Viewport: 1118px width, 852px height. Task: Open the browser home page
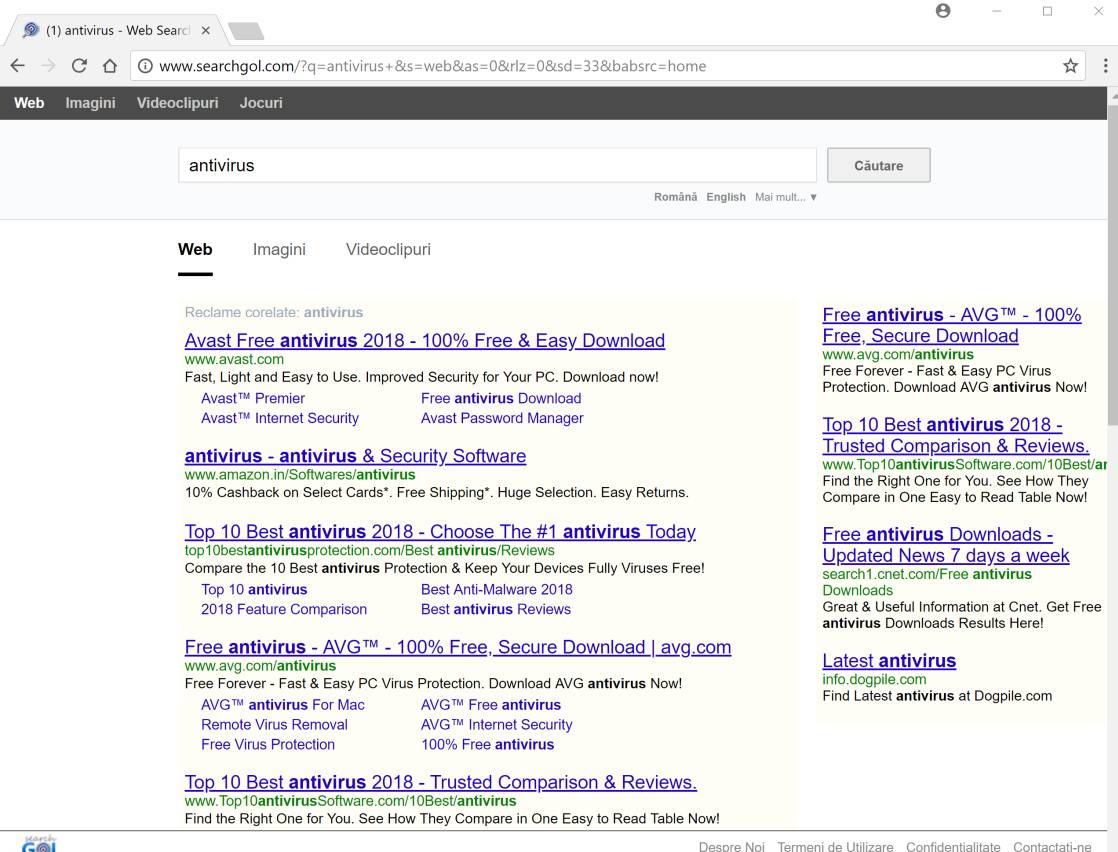click(x=110, y=66)
